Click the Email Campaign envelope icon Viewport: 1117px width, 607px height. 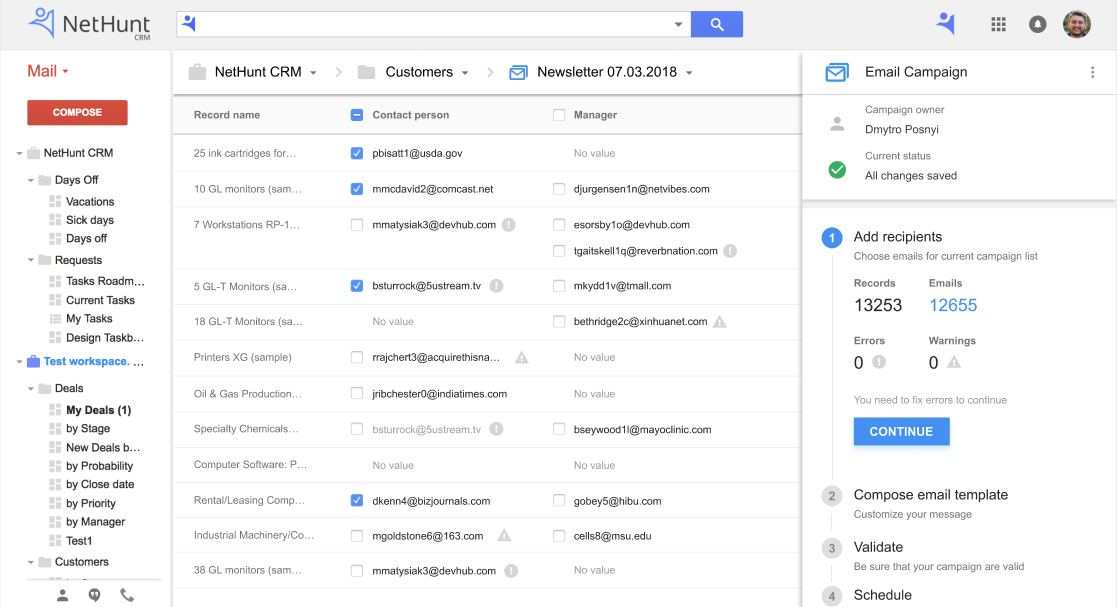coord(837,72)
